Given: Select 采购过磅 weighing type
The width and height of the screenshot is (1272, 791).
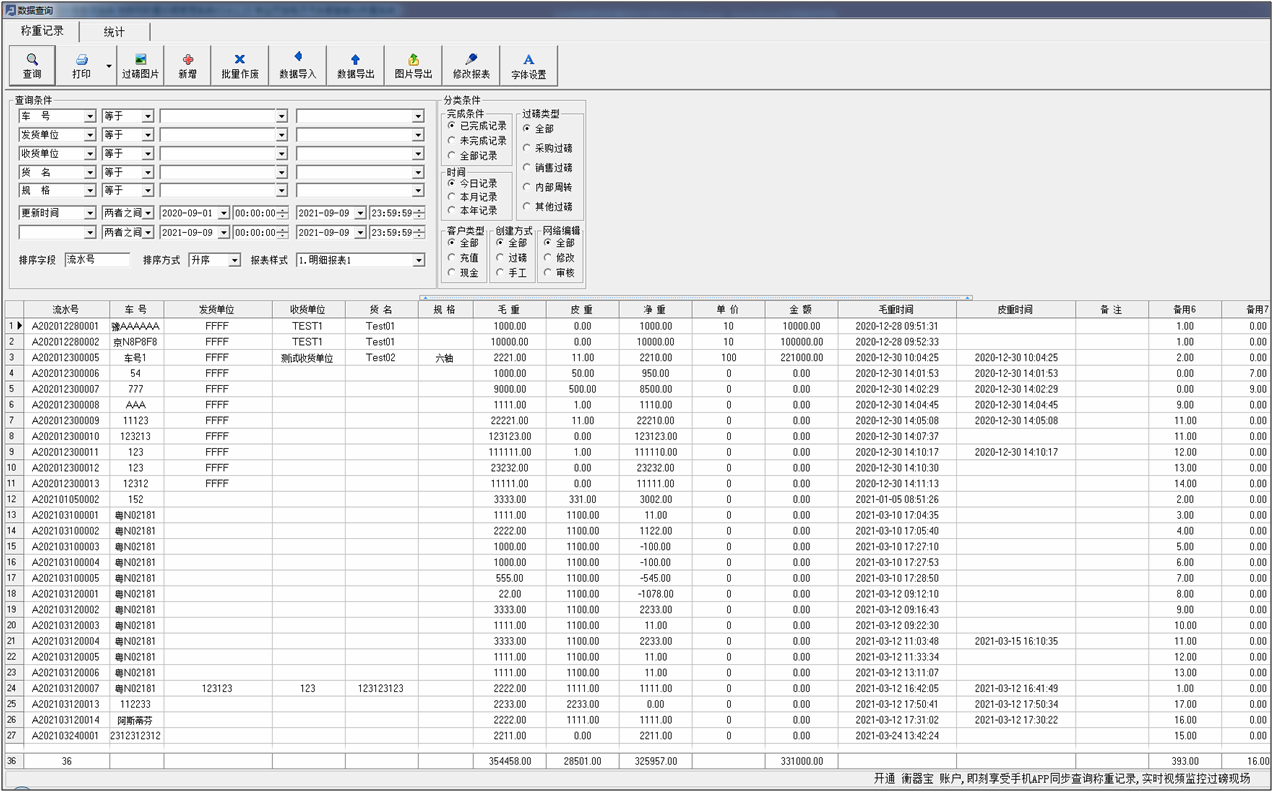Looking at the screenshot, I should [x=527, y=148].
